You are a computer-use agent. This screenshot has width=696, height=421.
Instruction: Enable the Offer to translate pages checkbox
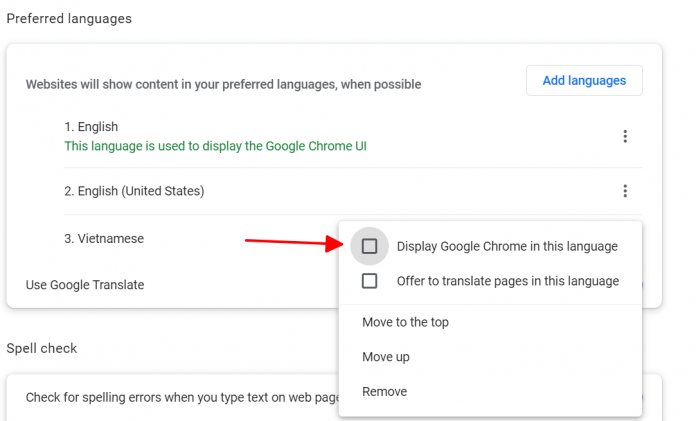pyautogui.click(x=369, y=281)
